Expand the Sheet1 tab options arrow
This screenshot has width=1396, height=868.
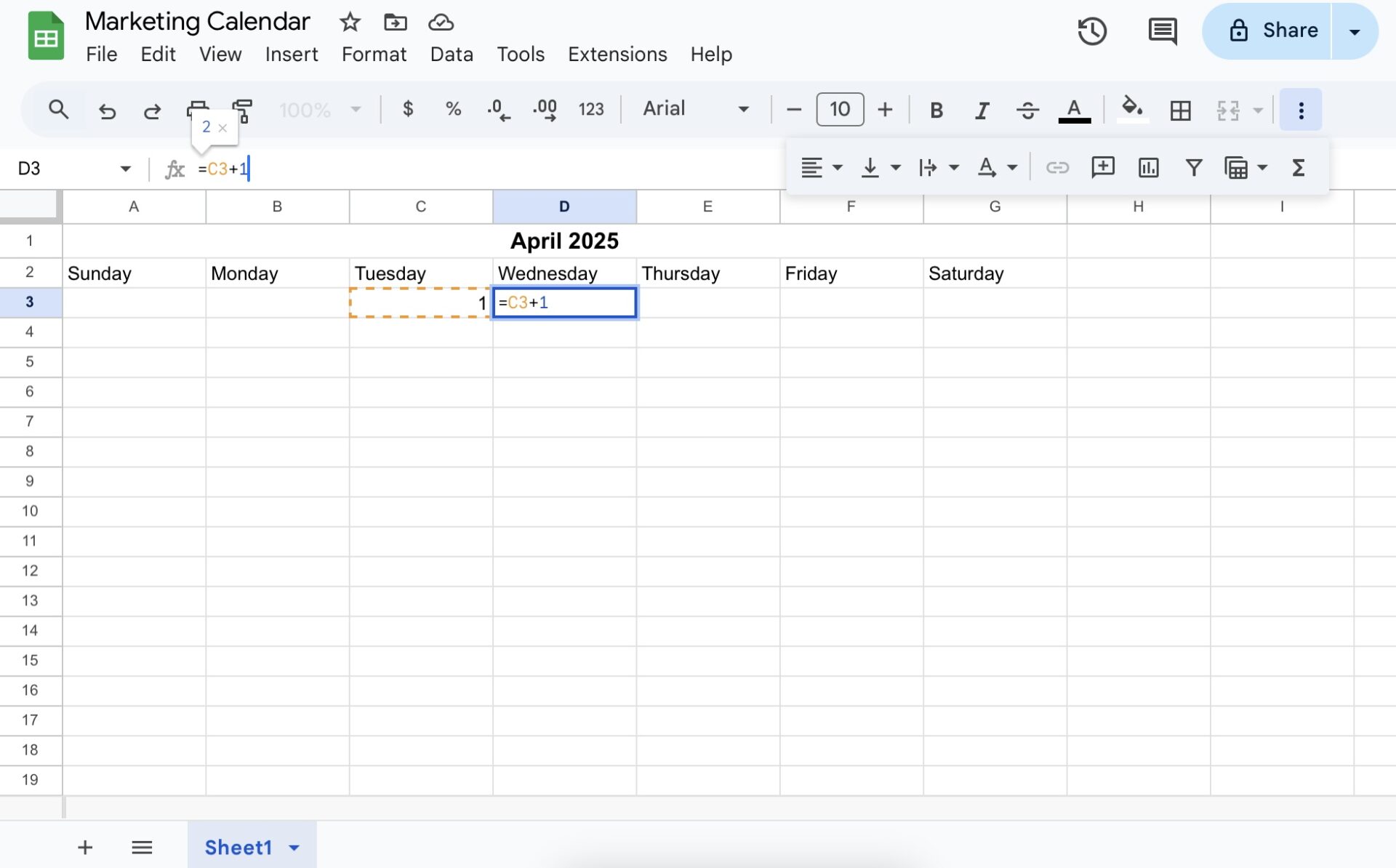point(294,848)
